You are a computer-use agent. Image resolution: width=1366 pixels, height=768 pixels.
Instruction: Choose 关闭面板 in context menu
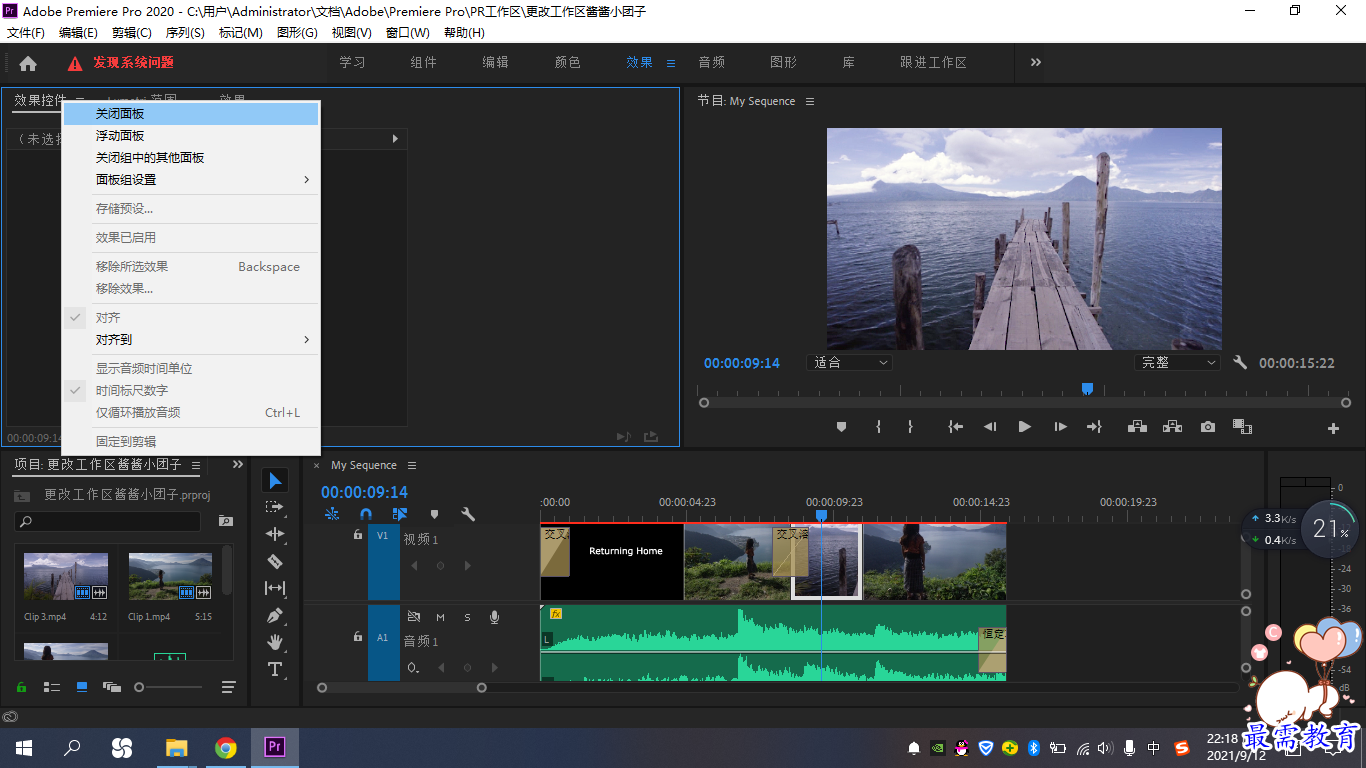click(191, 114)
